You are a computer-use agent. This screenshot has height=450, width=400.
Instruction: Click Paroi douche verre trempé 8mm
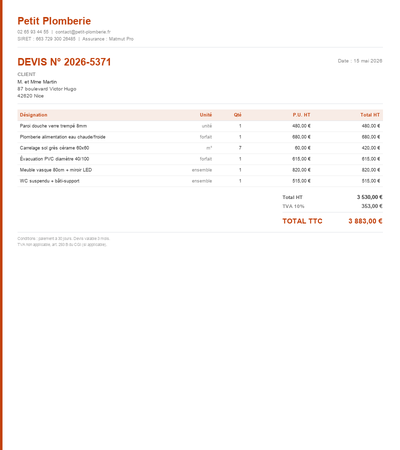(53, 126)
